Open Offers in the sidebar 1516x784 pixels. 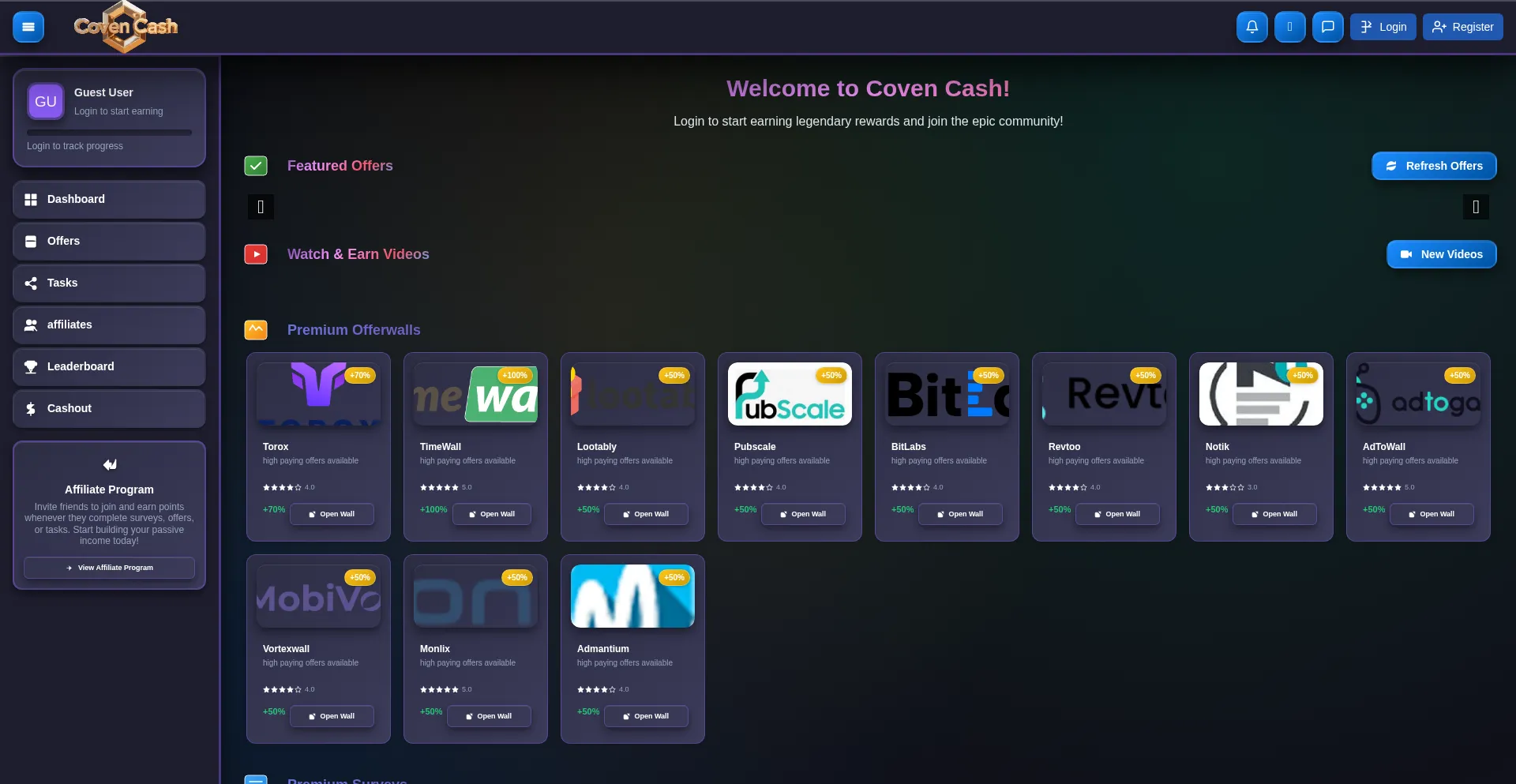pos(109,241)
